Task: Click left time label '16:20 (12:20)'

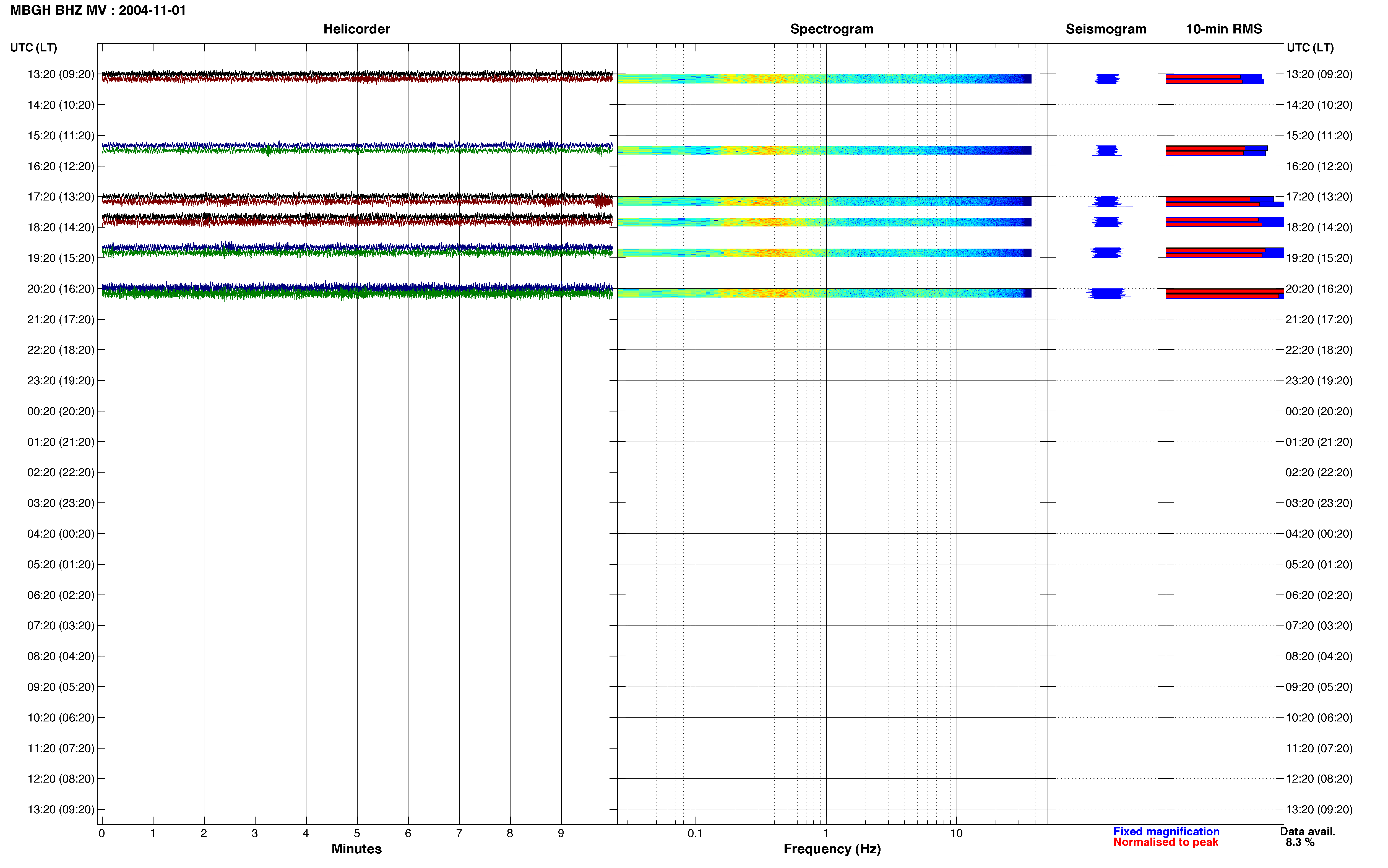Action: (61, 166)
